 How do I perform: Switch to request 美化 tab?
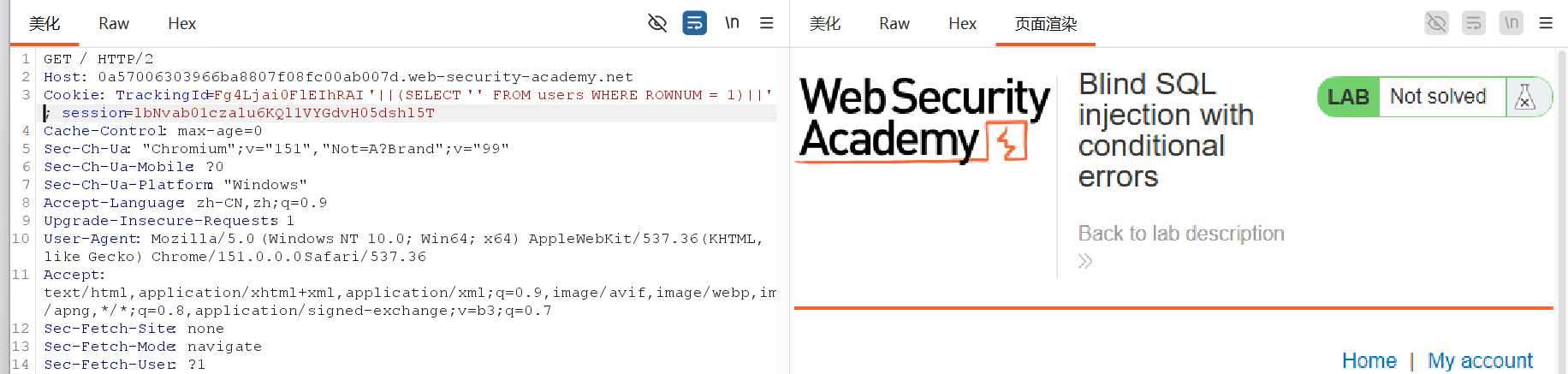click(x=45, y=23)
